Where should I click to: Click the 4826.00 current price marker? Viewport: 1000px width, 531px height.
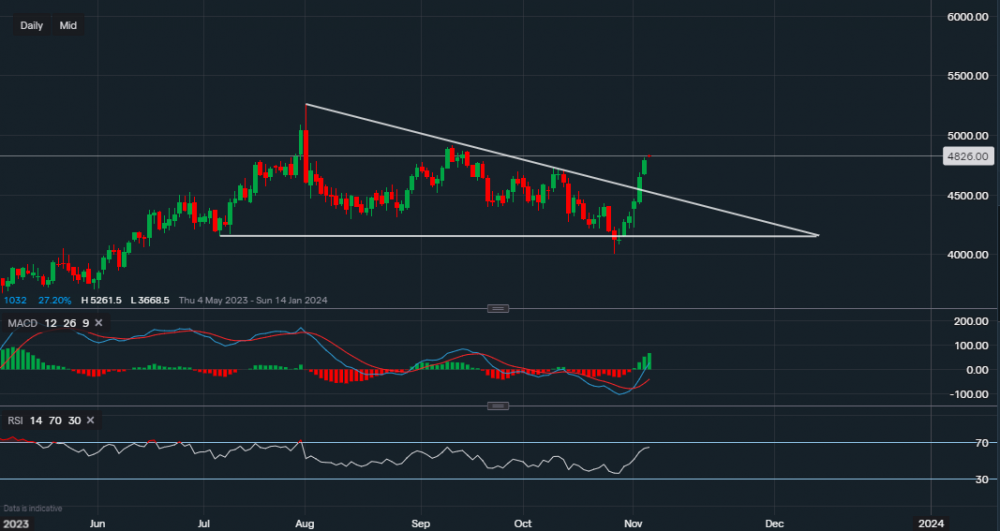(x=967, y=156)
